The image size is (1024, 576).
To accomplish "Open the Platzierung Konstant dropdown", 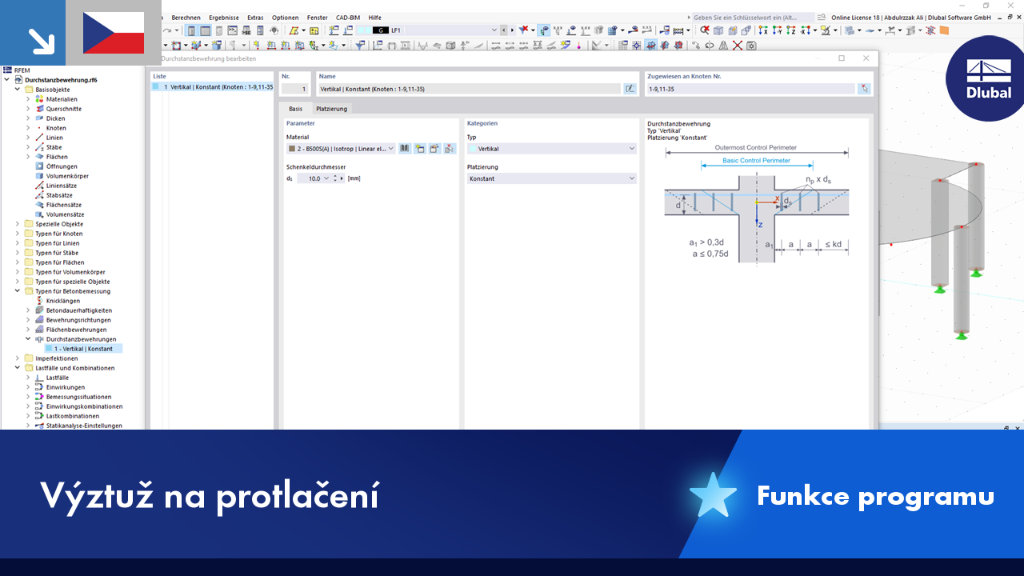I will pyautogui.click(x=551, y=178).
